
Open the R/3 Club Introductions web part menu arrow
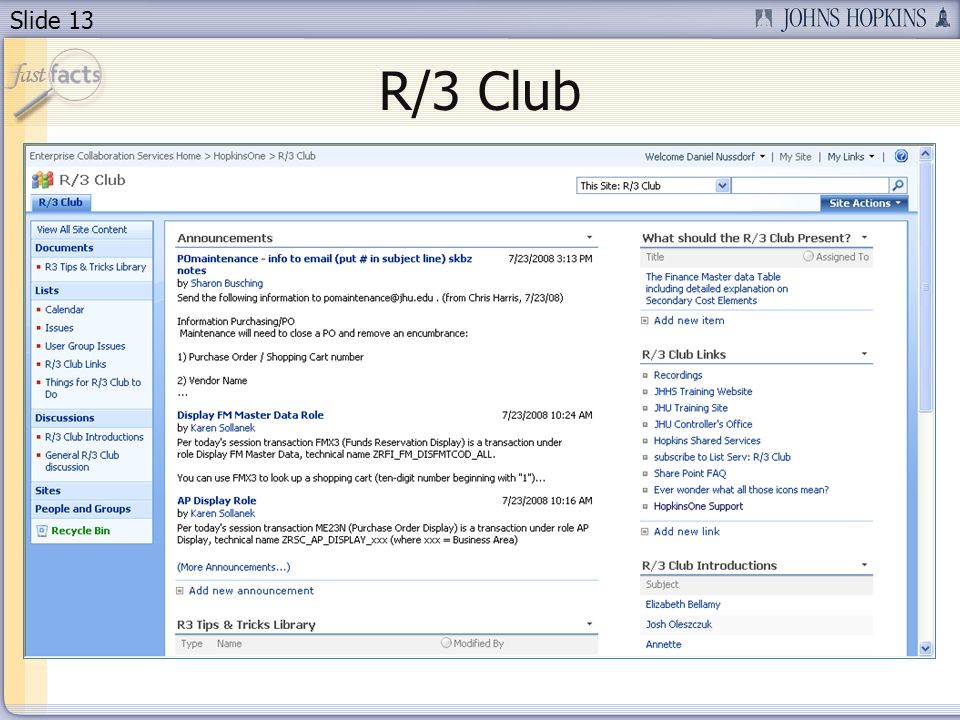(864, 564)
